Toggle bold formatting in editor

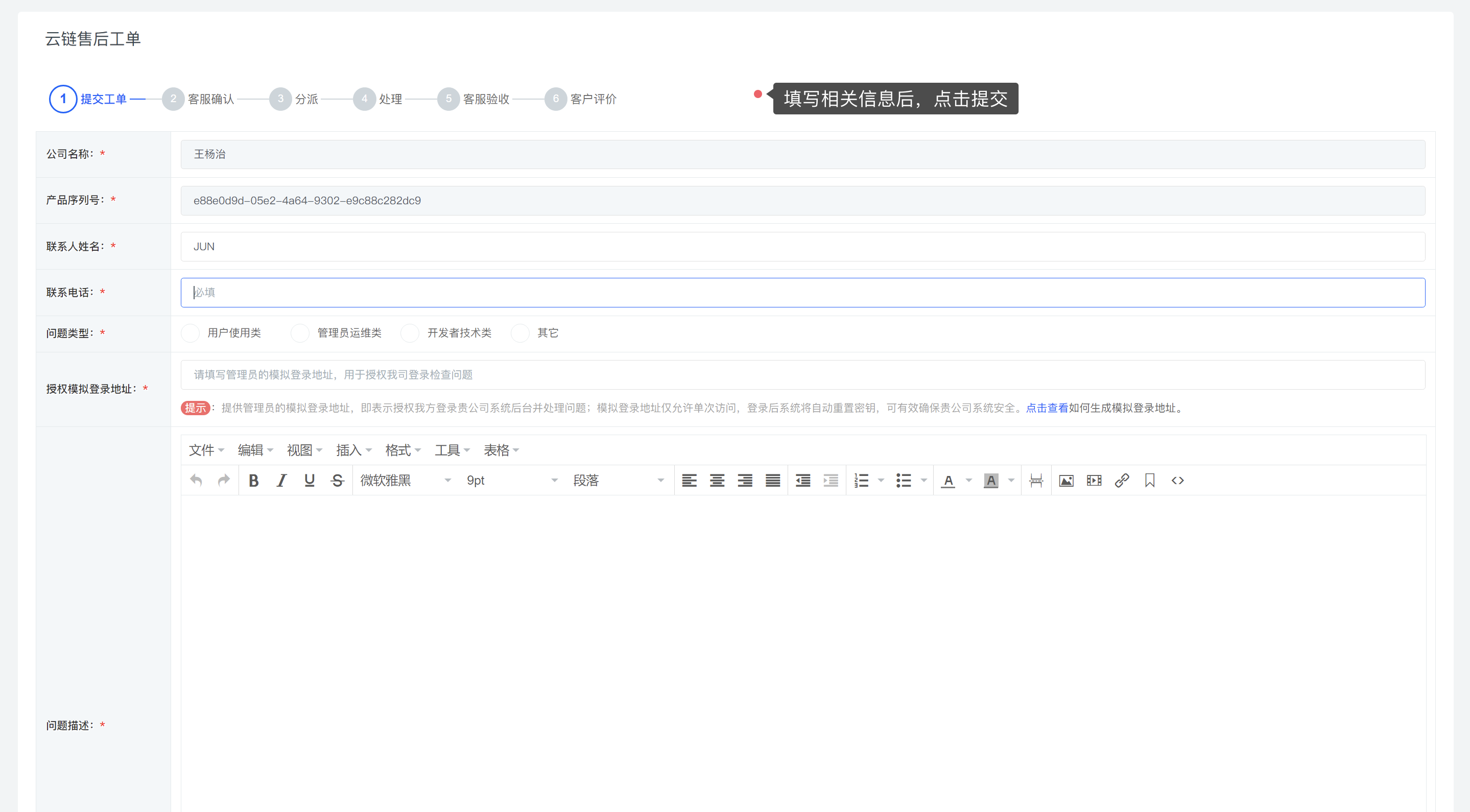click(254, 481)
